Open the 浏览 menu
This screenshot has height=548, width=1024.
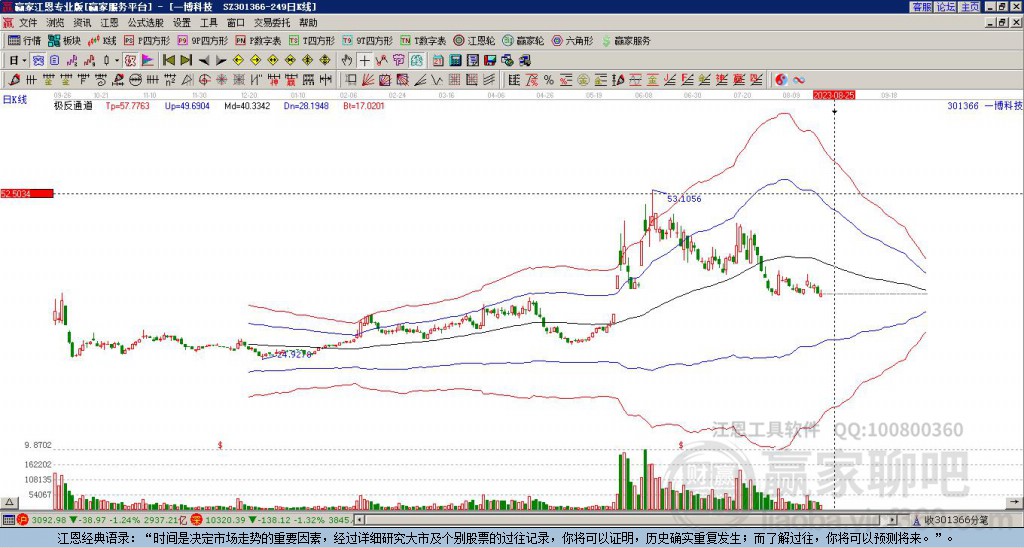[x=56, y=23]
